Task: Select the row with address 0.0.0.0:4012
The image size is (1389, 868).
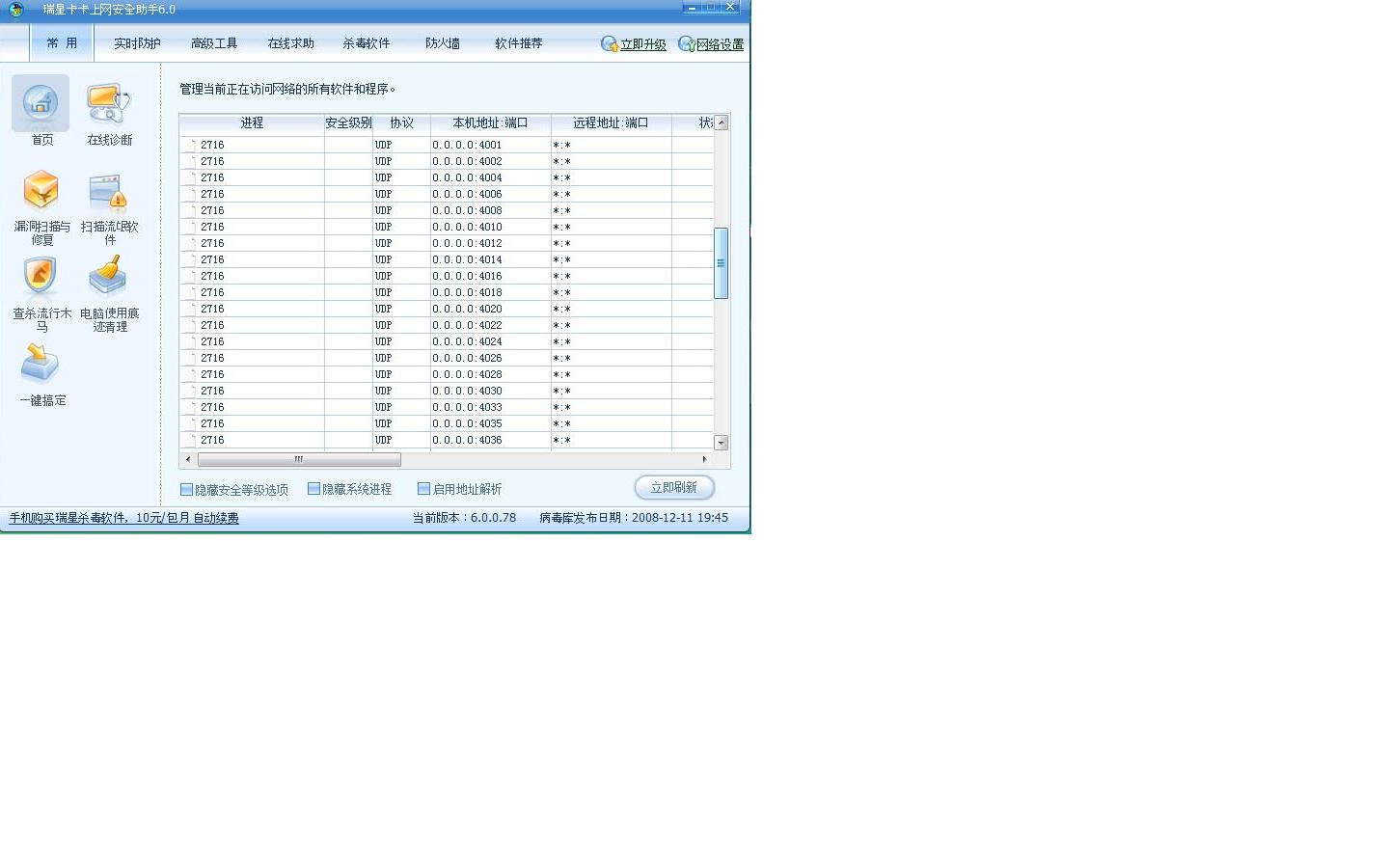Action: [447, 243]
